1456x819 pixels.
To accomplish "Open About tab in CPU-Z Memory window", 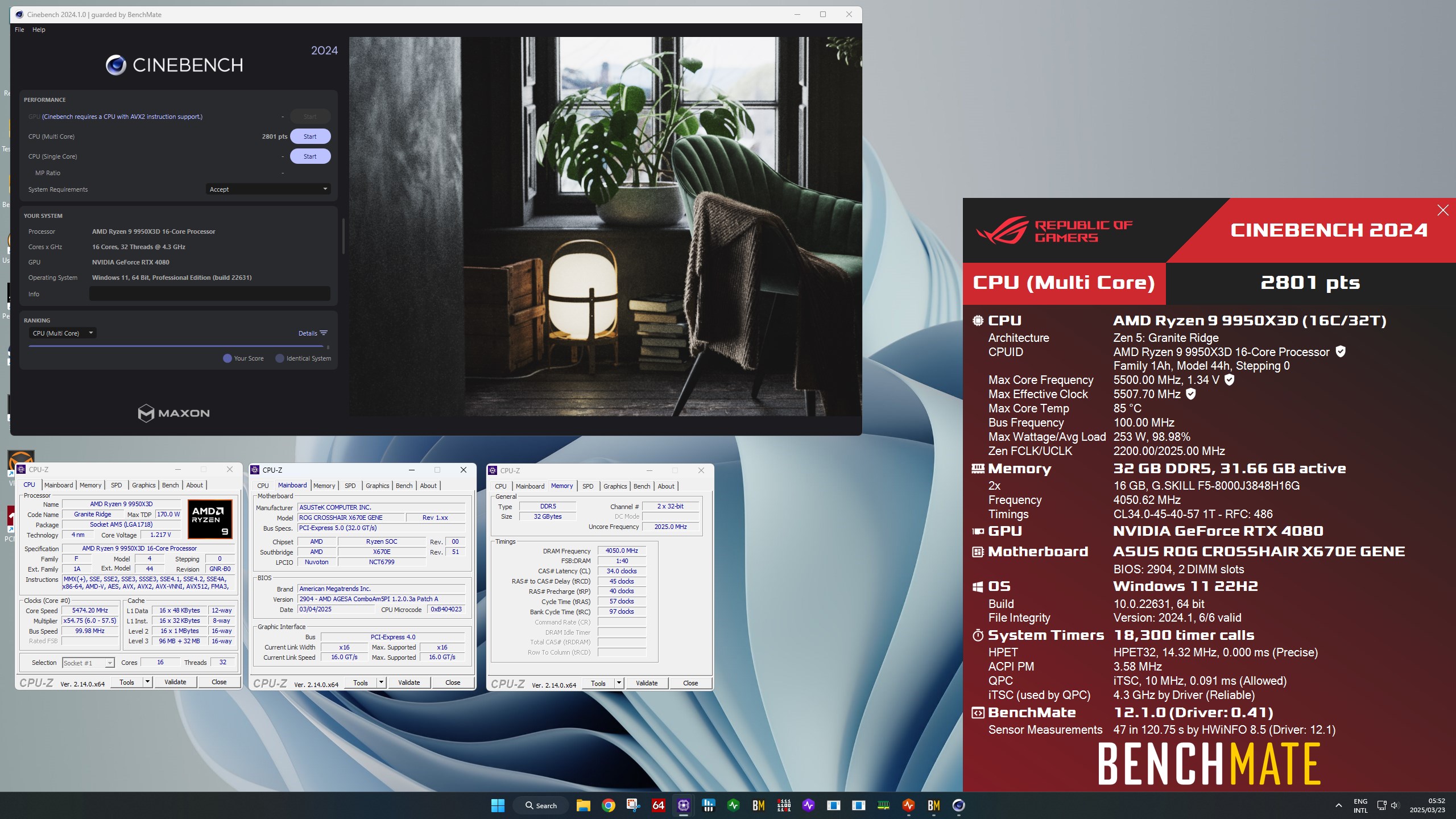I will click(x=666, y=486).
